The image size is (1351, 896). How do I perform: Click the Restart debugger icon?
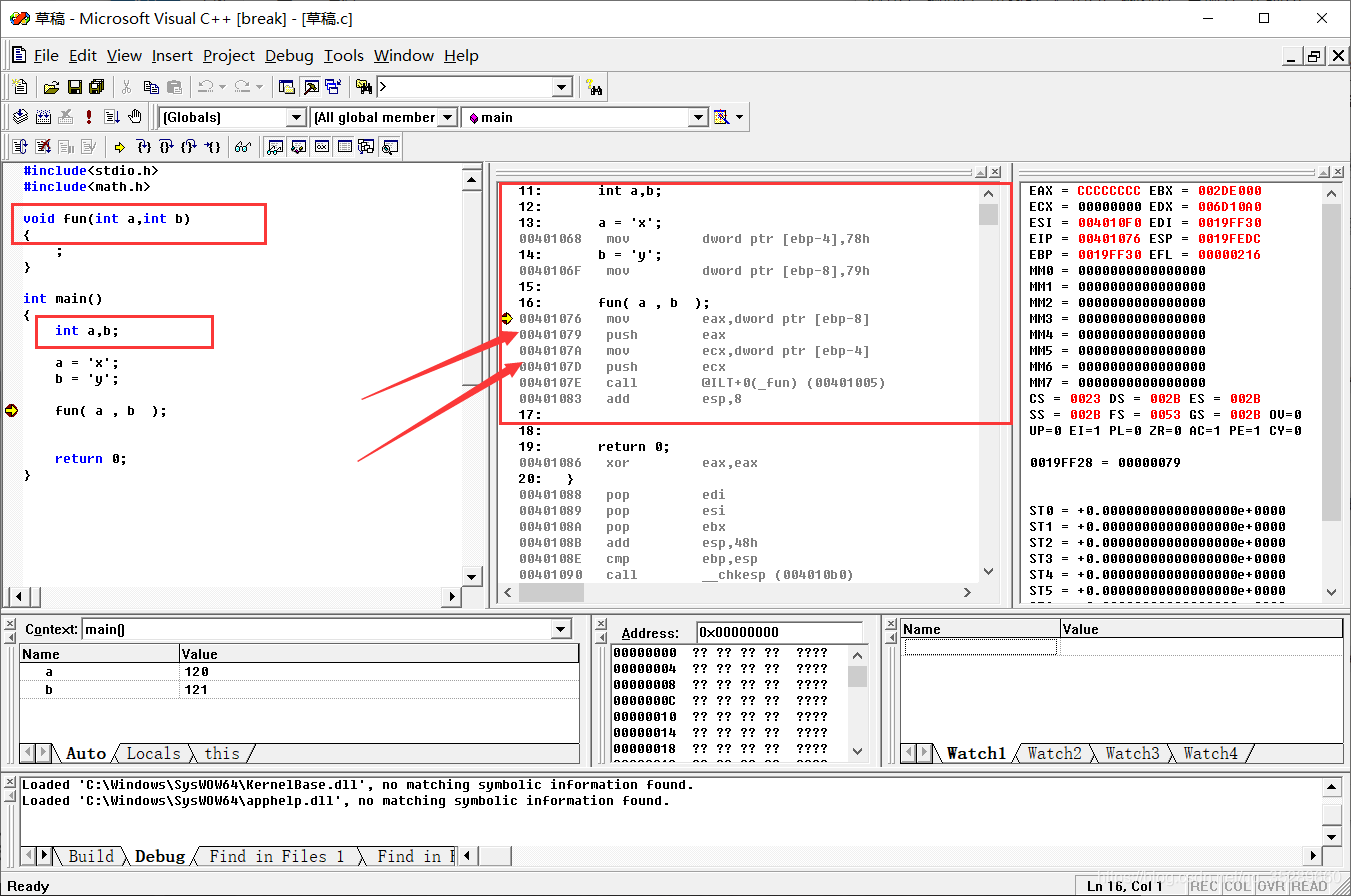[20, 147]
